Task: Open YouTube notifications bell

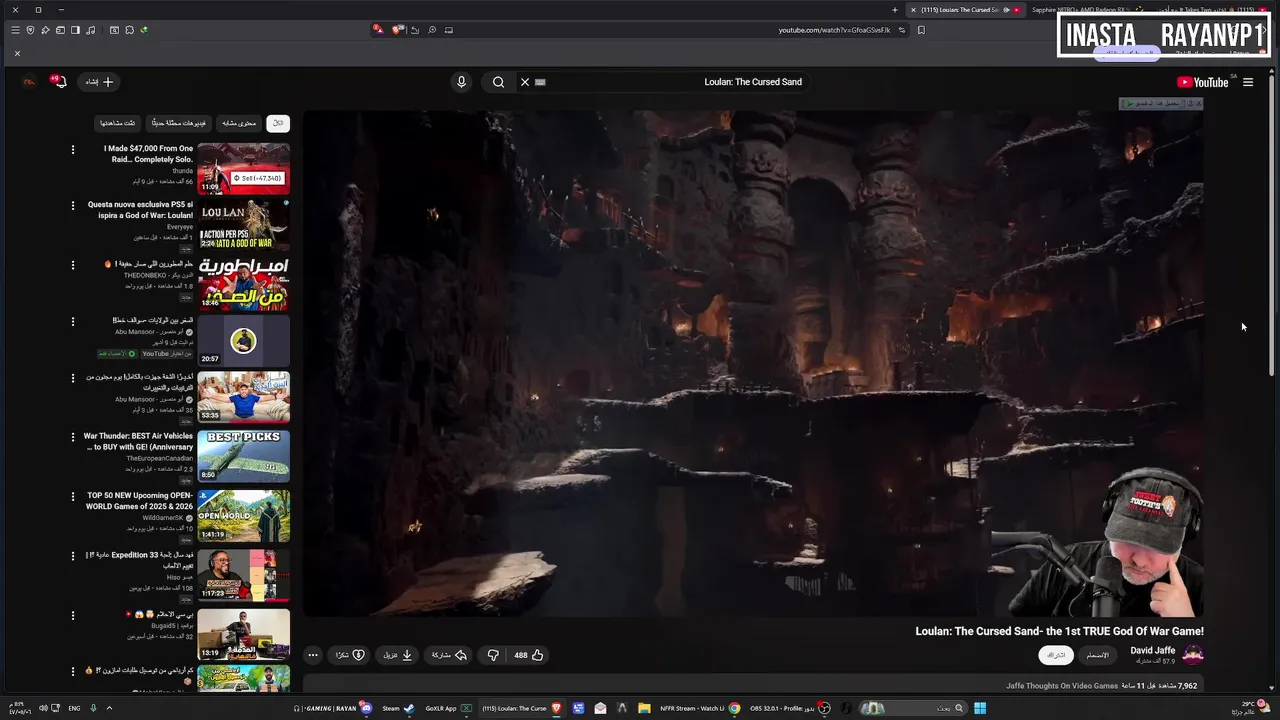Action: point(59,82)
